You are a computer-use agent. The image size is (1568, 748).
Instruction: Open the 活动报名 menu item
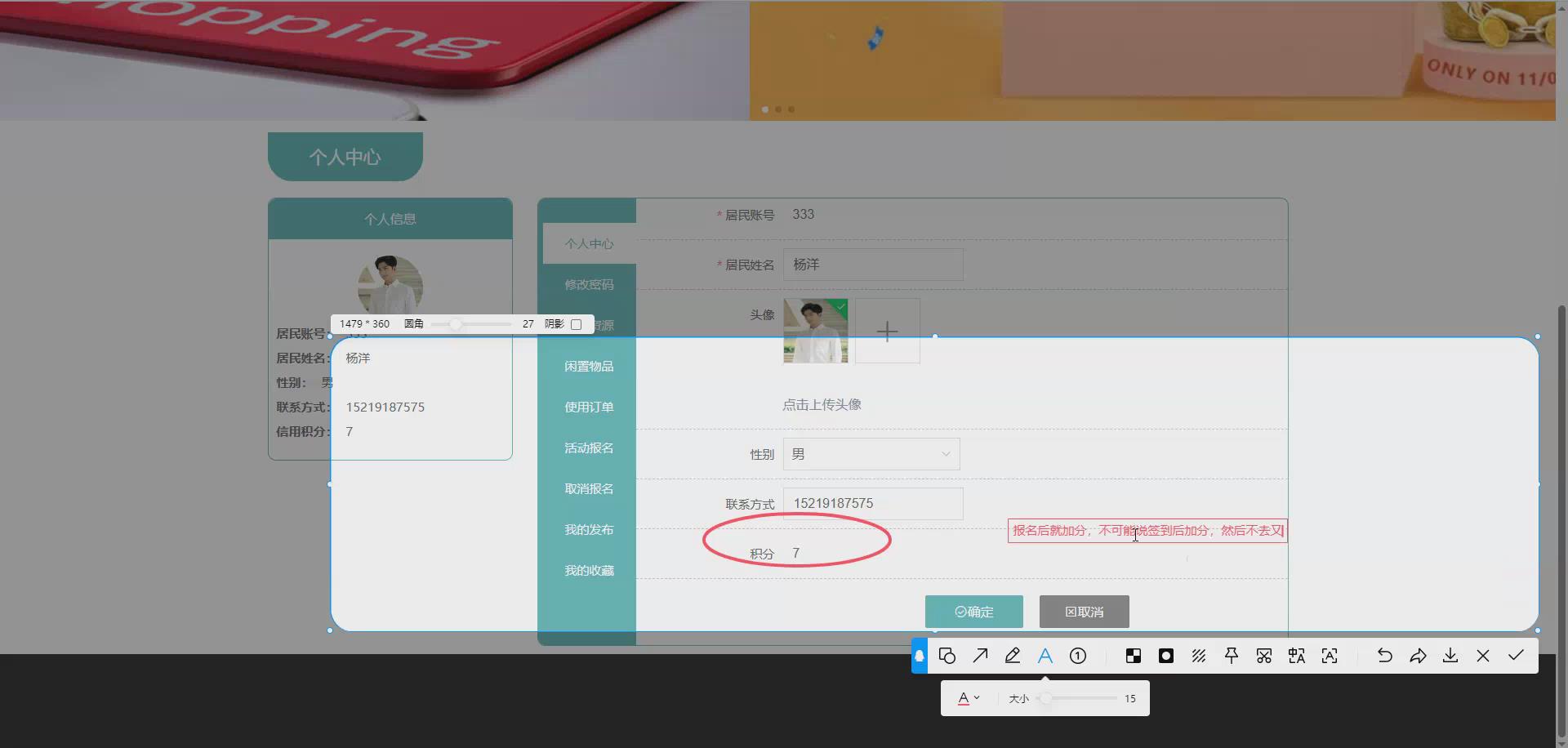pyautogui.click(x=589, y=447)
